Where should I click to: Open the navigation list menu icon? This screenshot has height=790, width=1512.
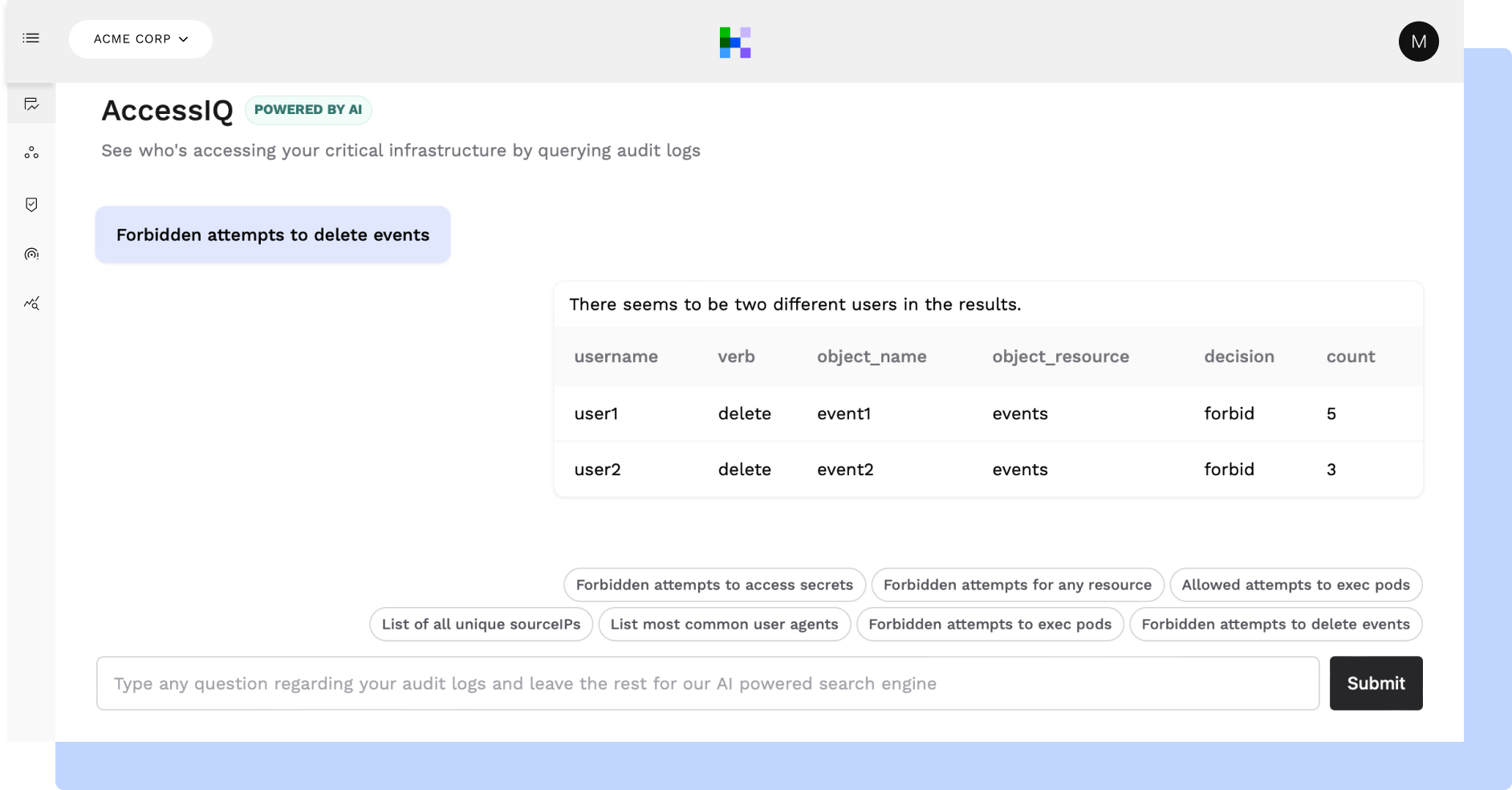(30, 38)
